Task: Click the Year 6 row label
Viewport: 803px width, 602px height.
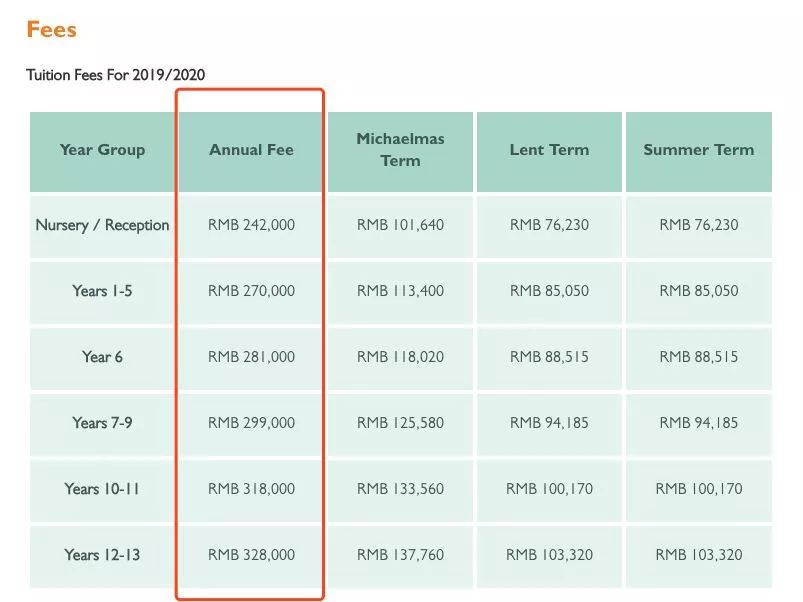Action: pyautogui.click(x=102, y=357)
